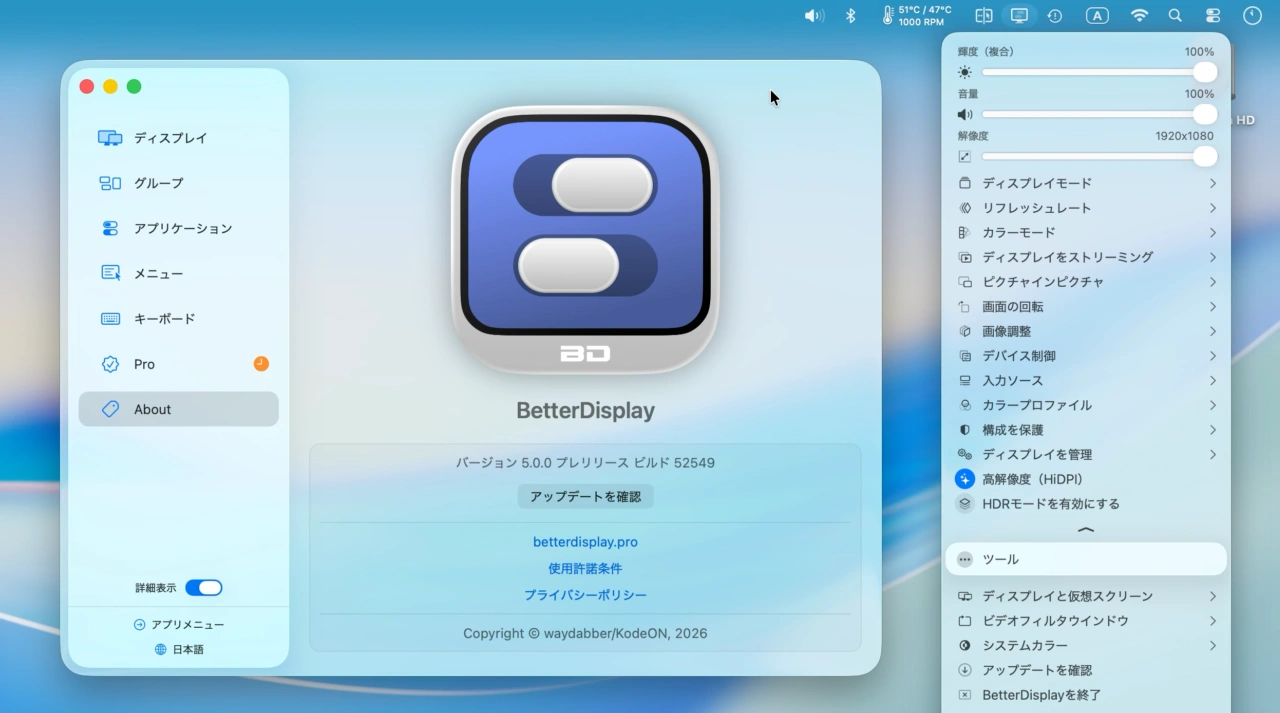Image resolution: width=1280 pixels, height=713 pixels.
Task: Open the メニュー sidebar section
Action: (178, 273)
